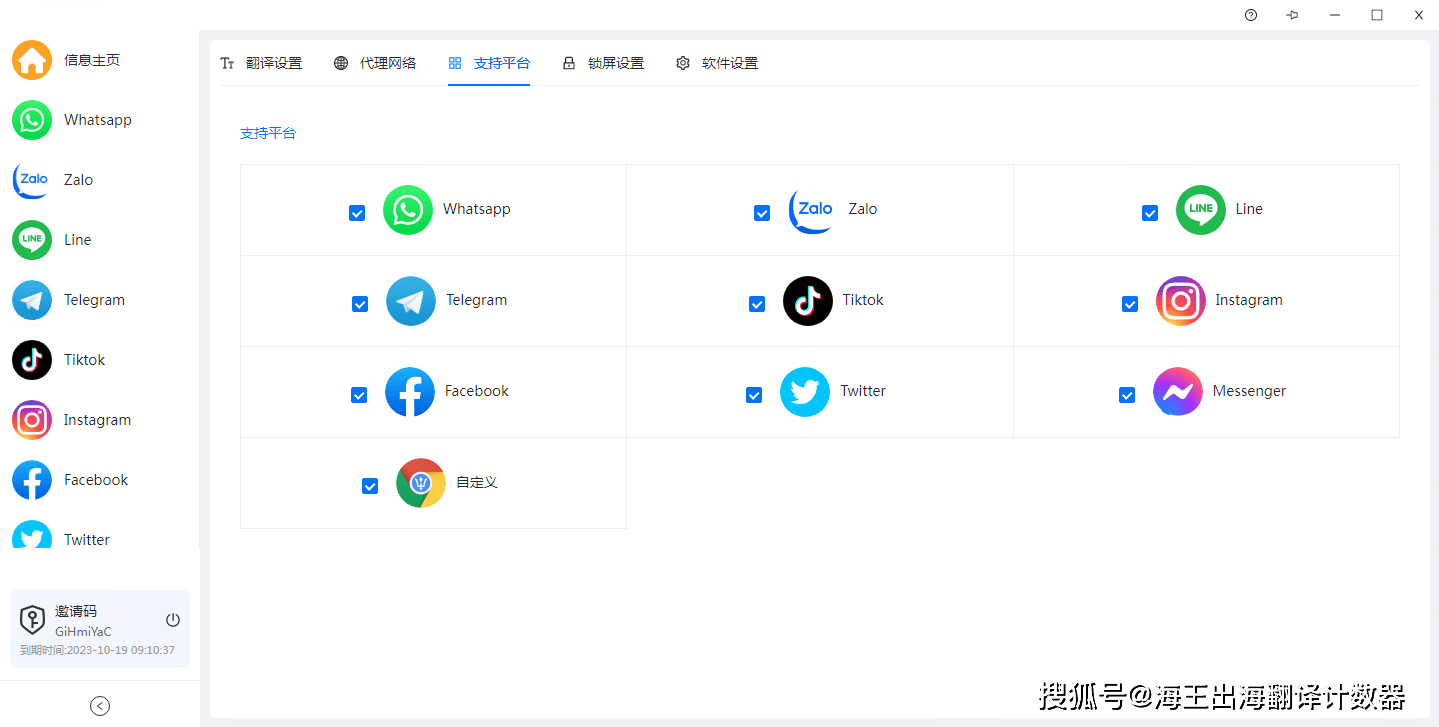Uncheck the Tiktok platform checkbox
The width and height of the screenshot is (1439, 727).
pos(757,304)
